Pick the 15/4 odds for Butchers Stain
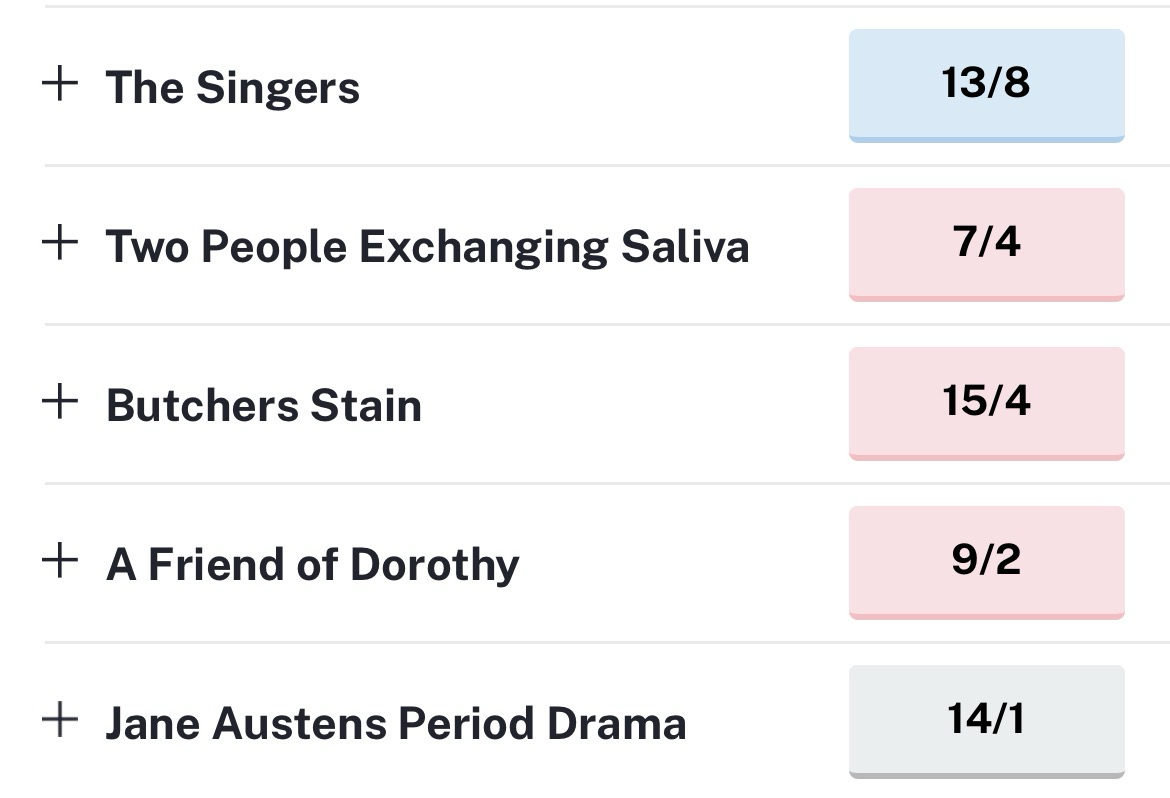Screen dimensions: 1170x798 click(986, 402)
